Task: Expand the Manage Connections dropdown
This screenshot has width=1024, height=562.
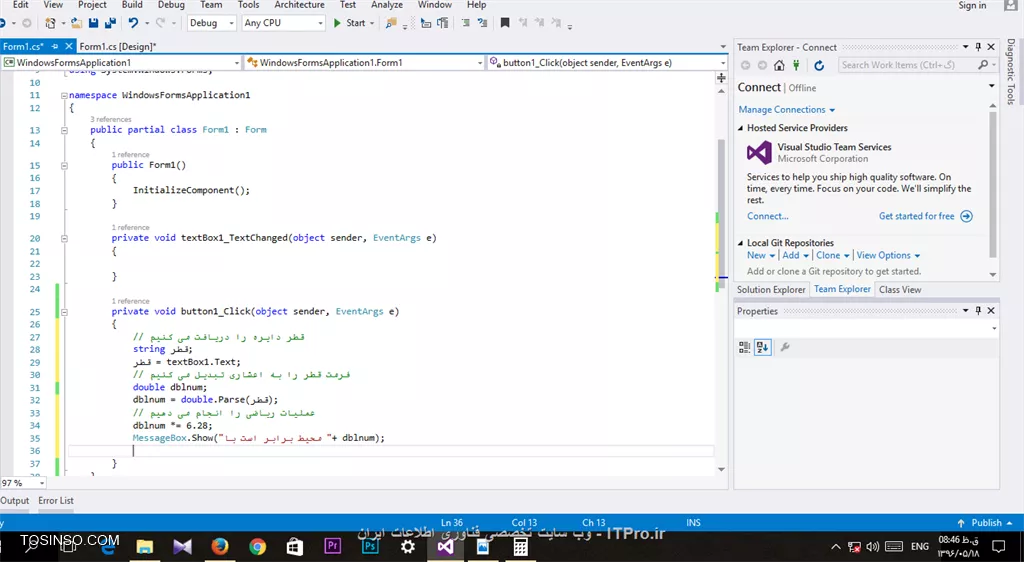Action: 787,110
